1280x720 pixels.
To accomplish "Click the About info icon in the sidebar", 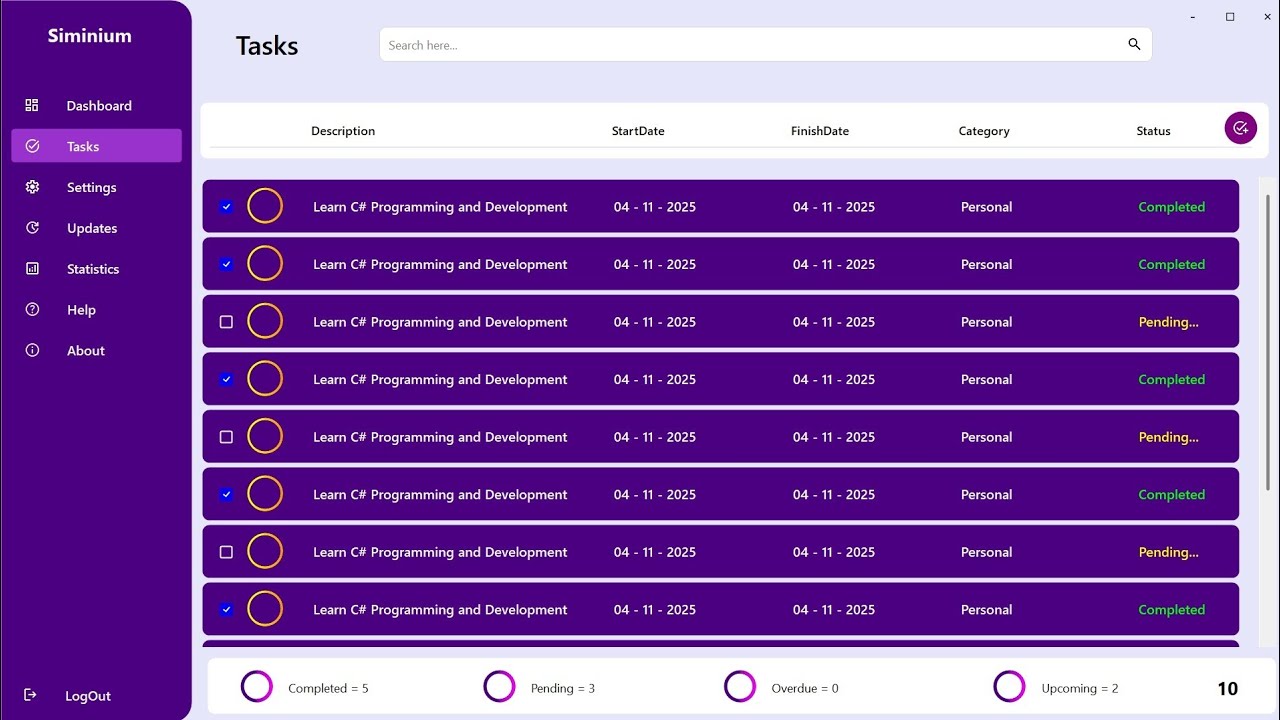I will tap(32, 351).
